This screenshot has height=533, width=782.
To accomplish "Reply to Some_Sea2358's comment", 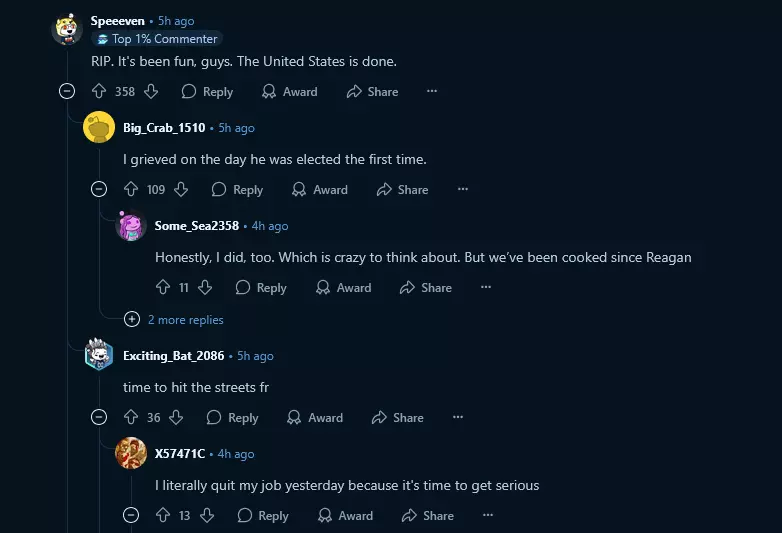I will [x=261, y=288].
